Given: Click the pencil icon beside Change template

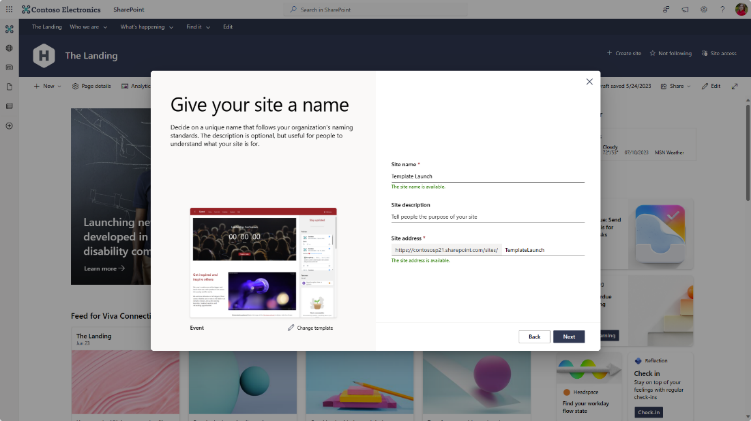Looking at the screenshot, I should coord(291,328).
